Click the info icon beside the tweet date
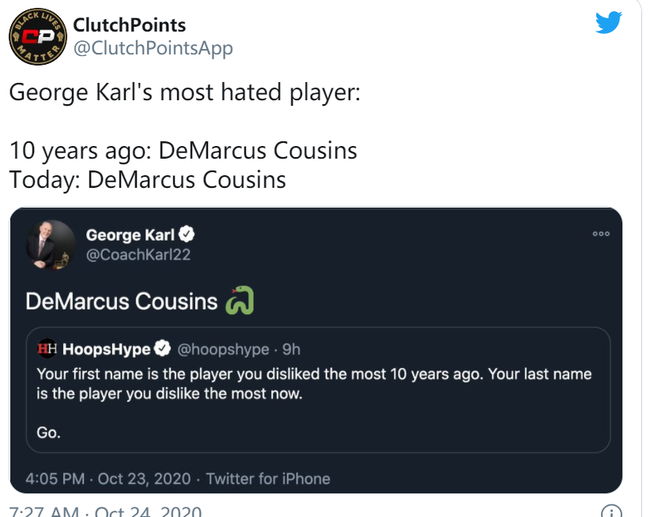The image size is (650, 517). [610, 511]
